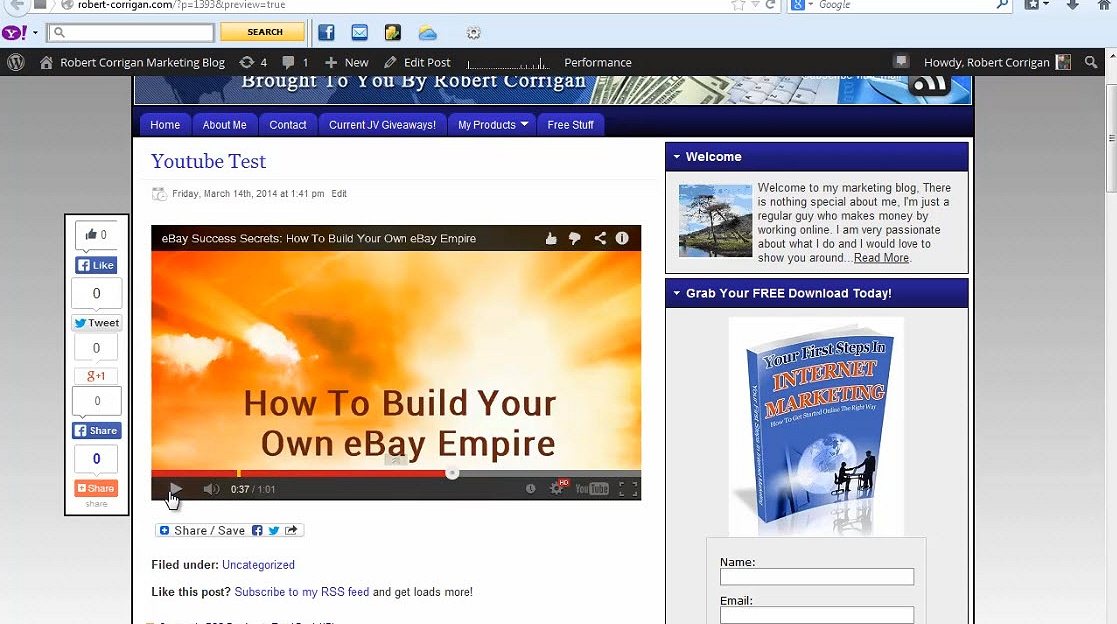Bookmark this page with the star
Screen dimensions: 1117x624
pyautogui.click(x=738, y=5)
